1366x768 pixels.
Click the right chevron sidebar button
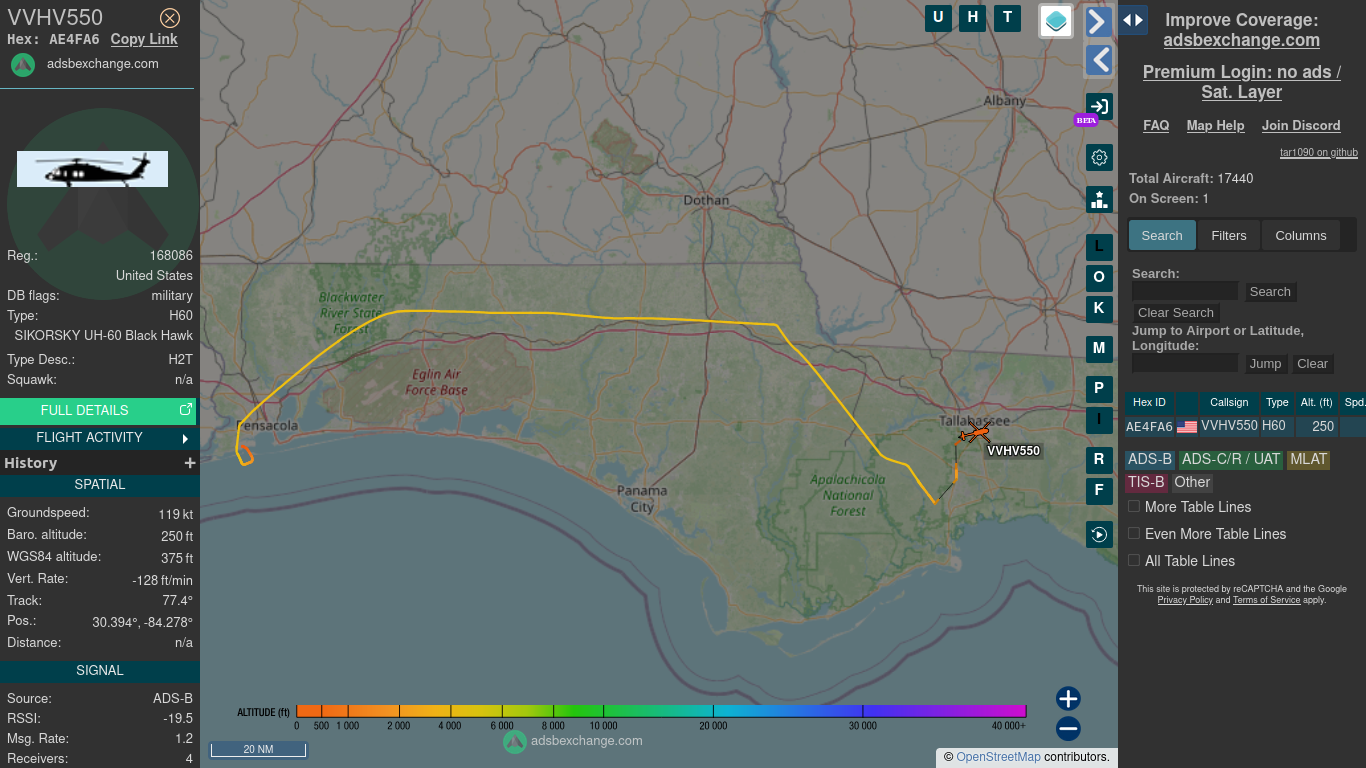coord(1099,22)
